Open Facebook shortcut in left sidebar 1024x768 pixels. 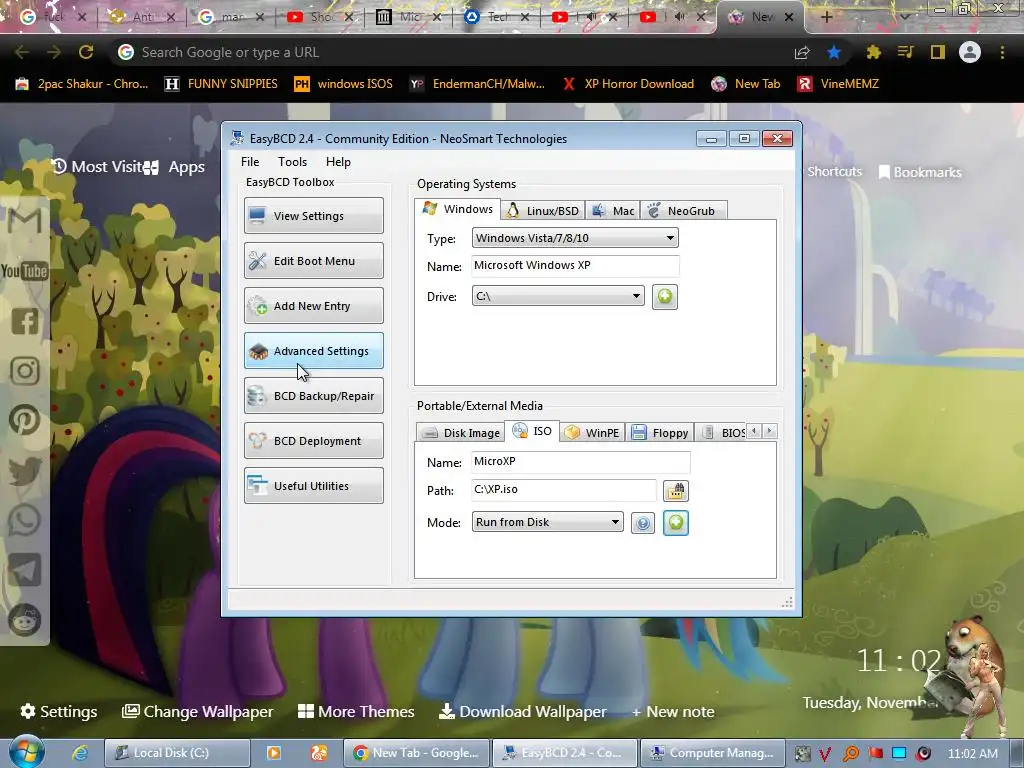click(25, 321)
